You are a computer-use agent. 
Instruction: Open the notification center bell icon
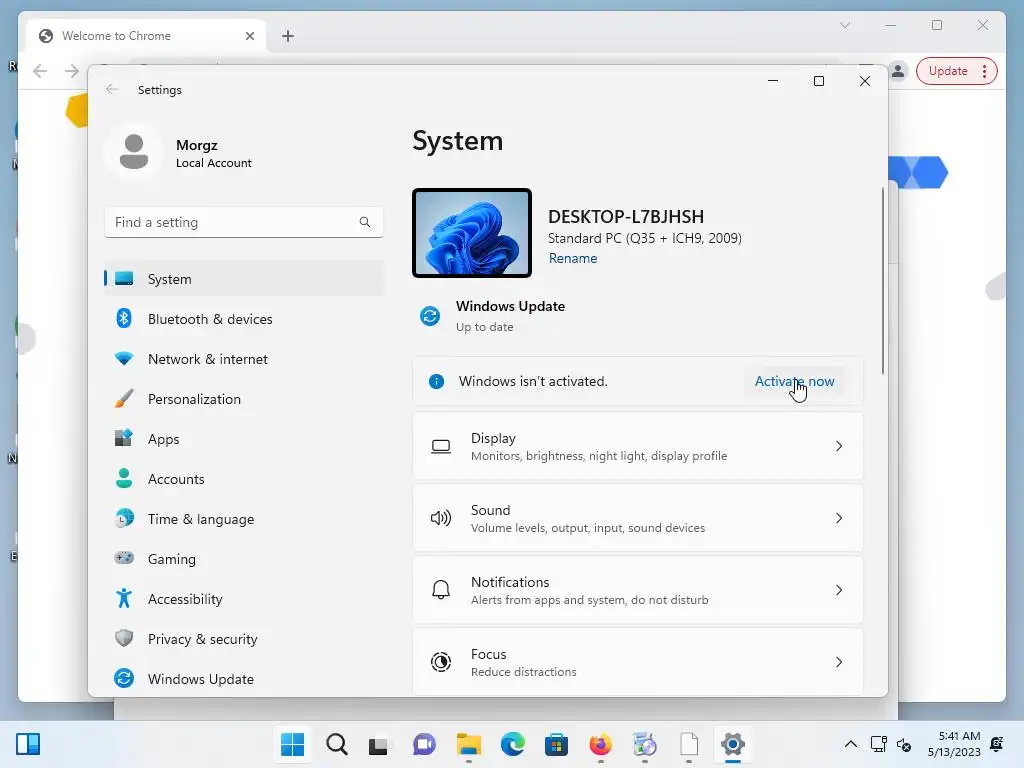pos(997,744)
